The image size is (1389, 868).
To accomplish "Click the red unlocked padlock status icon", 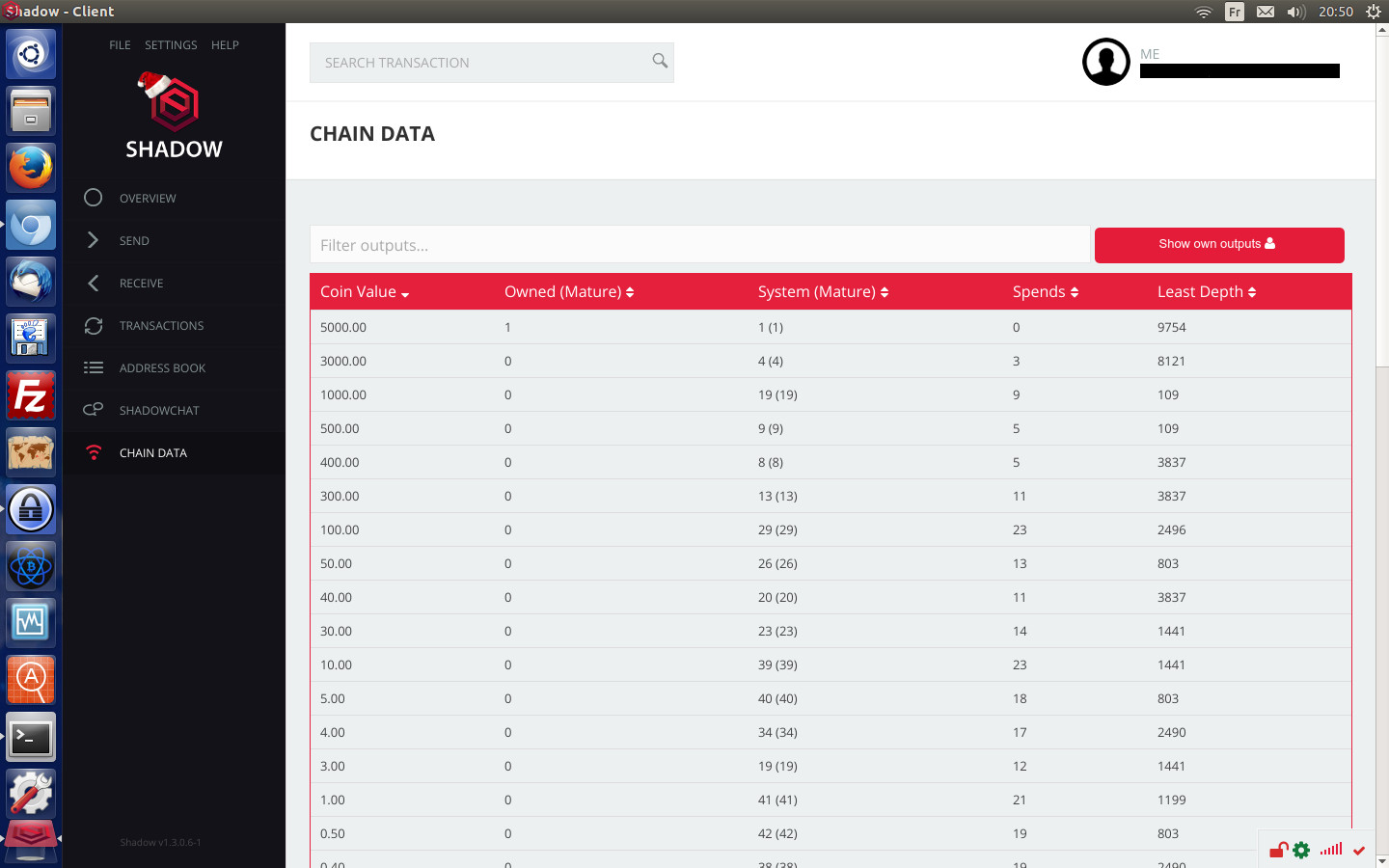I will (x=1278, y=850).
